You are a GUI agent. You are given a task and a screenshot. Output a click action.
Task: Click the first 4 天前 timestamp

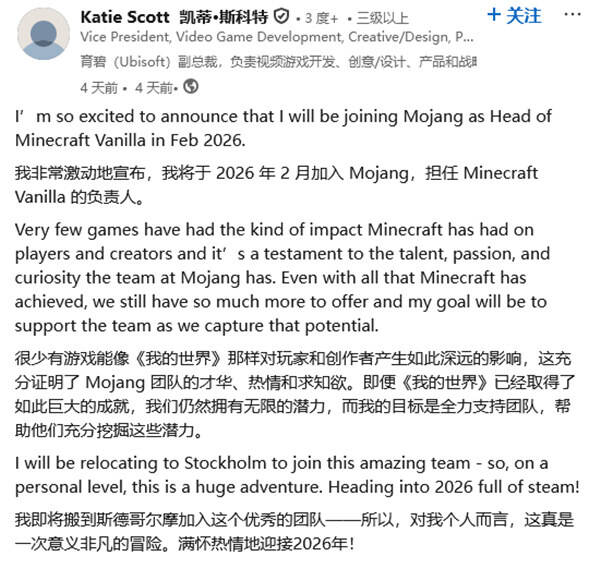99,86
